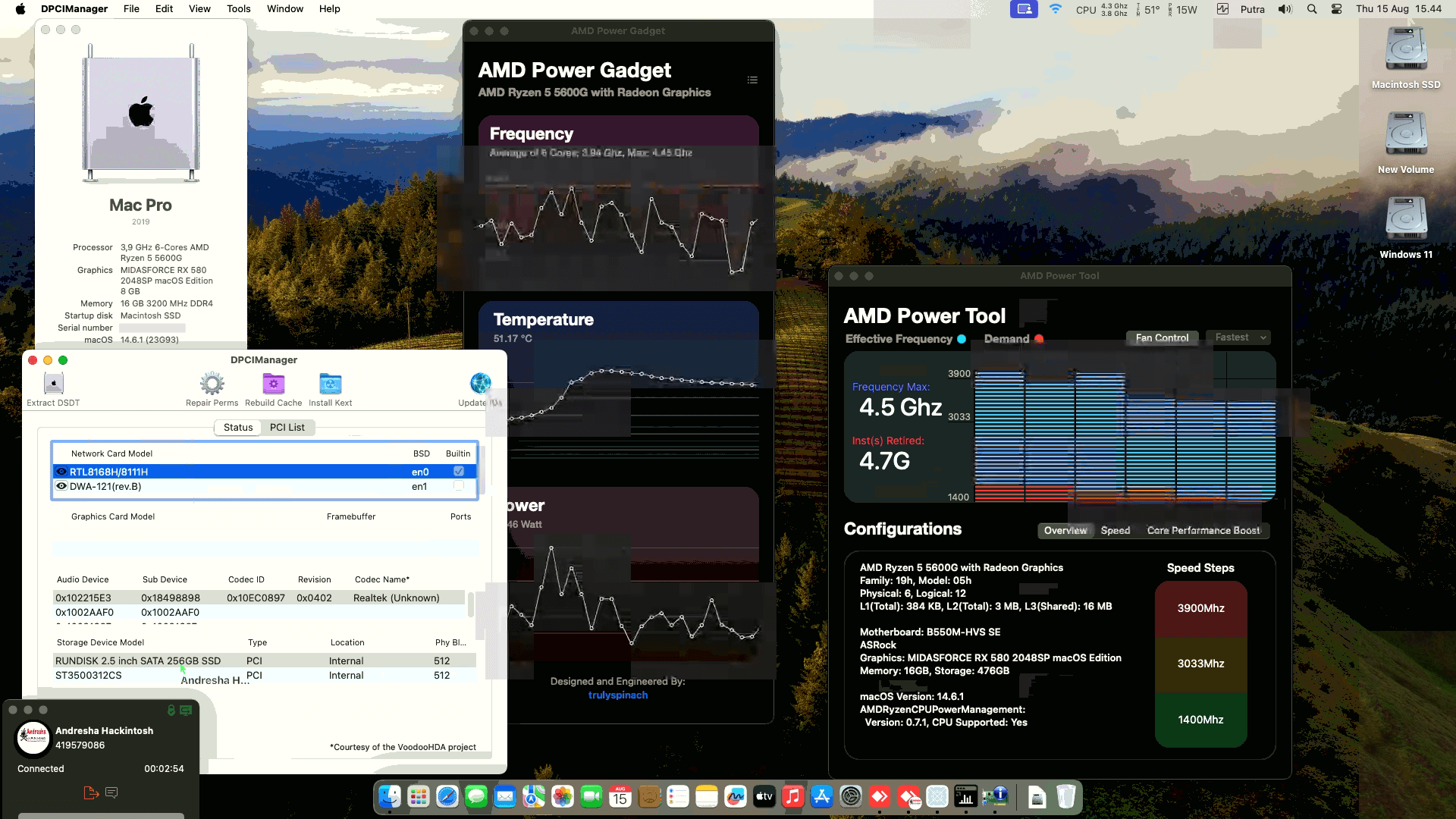Open Maps in the dock

534,796
